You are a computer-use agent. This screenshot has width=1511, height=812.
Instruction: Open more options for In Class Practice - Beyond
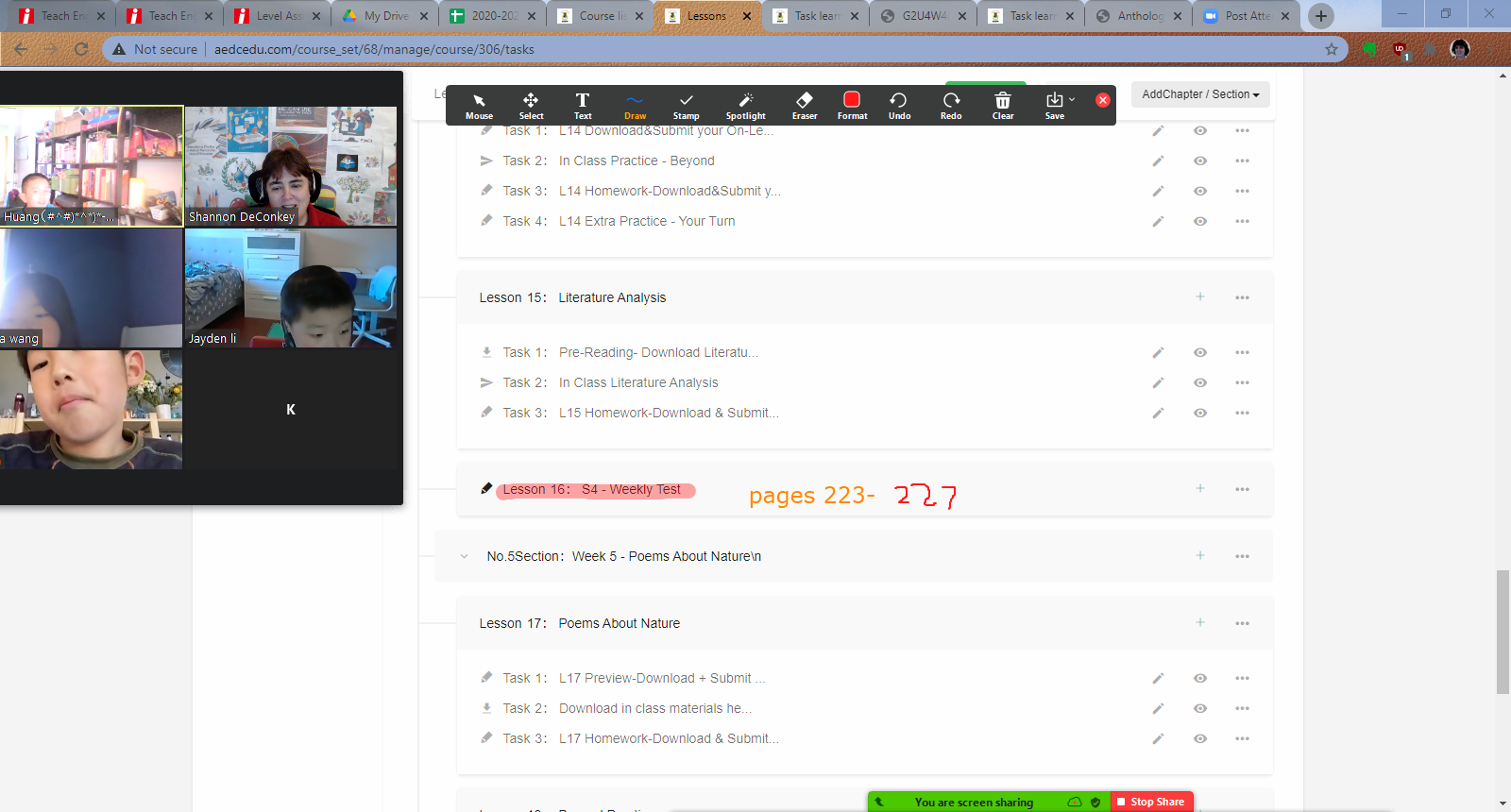tap(1242, 161)
